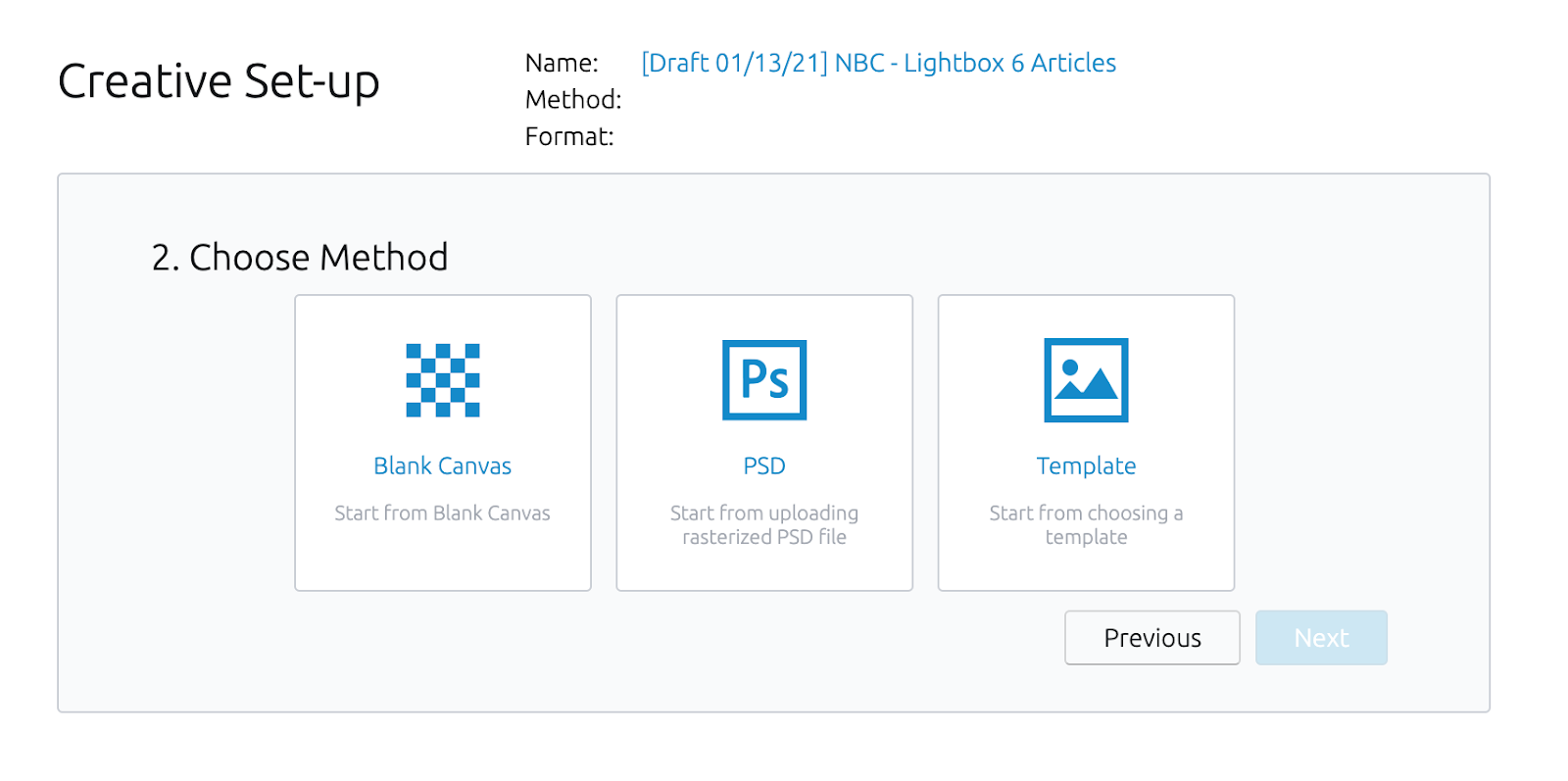The image size is (1568, 781).
Task: Pick the Template picture icon
Action: [1086, 380]
